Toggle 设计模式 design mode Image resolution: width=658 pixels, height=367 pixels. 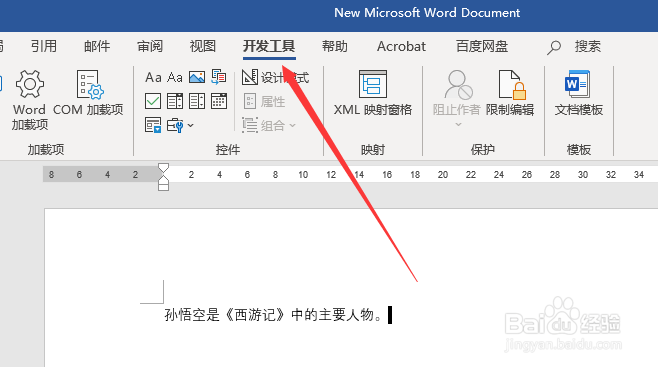pos(275,78)
